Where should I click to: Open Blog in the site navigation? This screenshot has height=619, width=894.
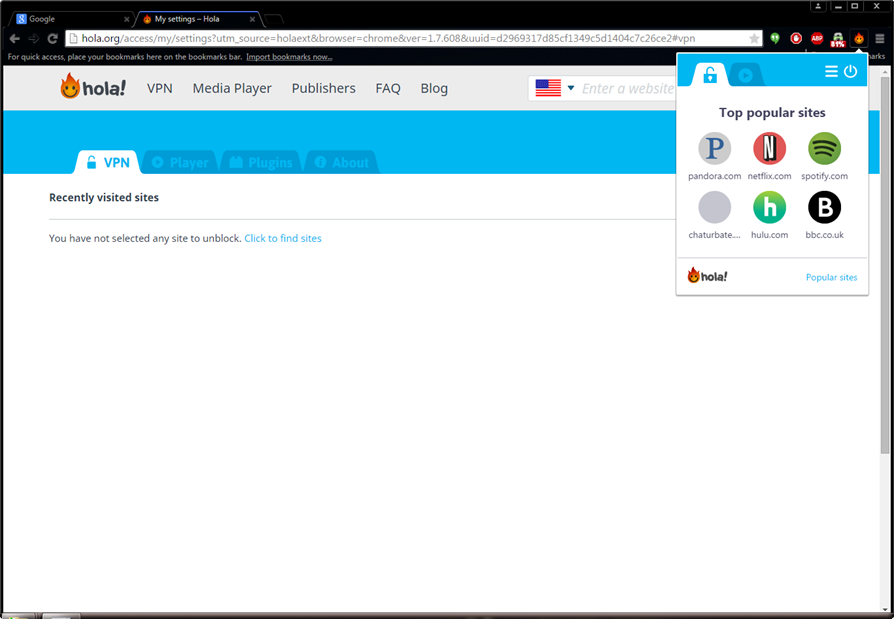[434, 88]
